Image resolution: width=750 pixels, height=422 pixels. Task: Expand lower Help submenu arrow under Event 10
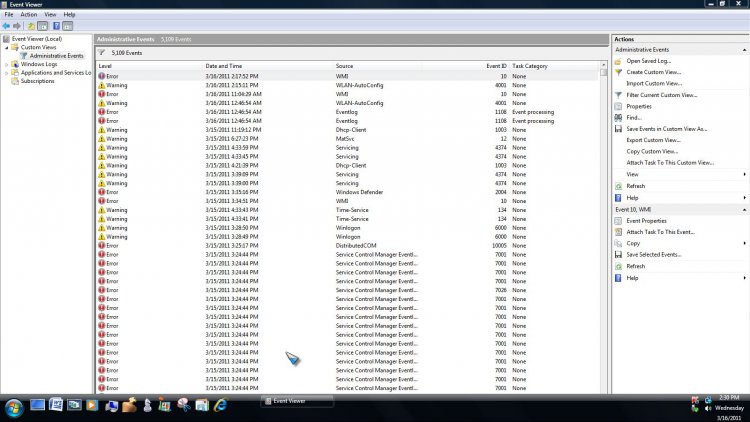click(x=745, y=278)
